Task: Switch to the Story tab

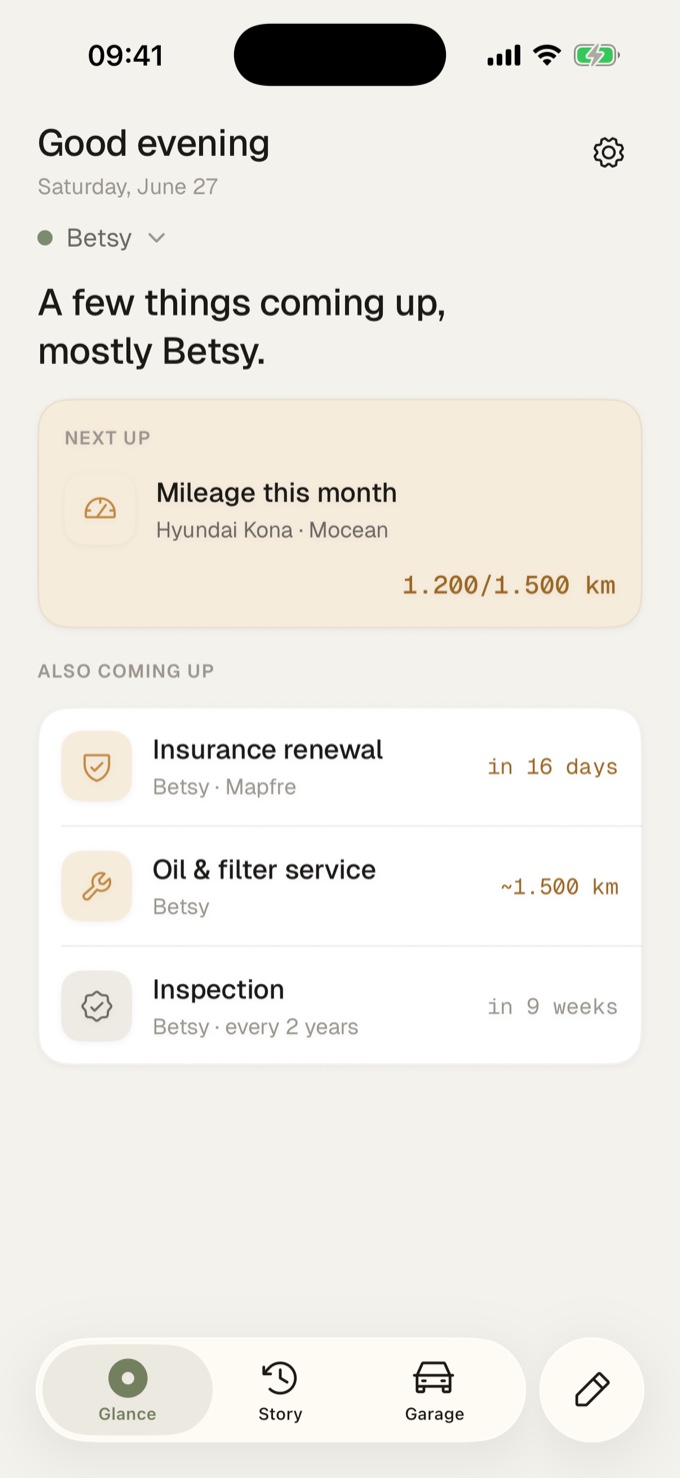Action: (x=280, y=1390)
